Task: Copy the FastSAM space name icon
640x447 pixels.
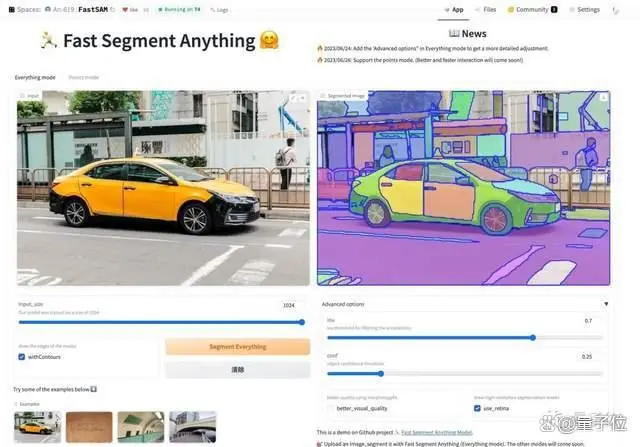Action: [x=113, y=9]
